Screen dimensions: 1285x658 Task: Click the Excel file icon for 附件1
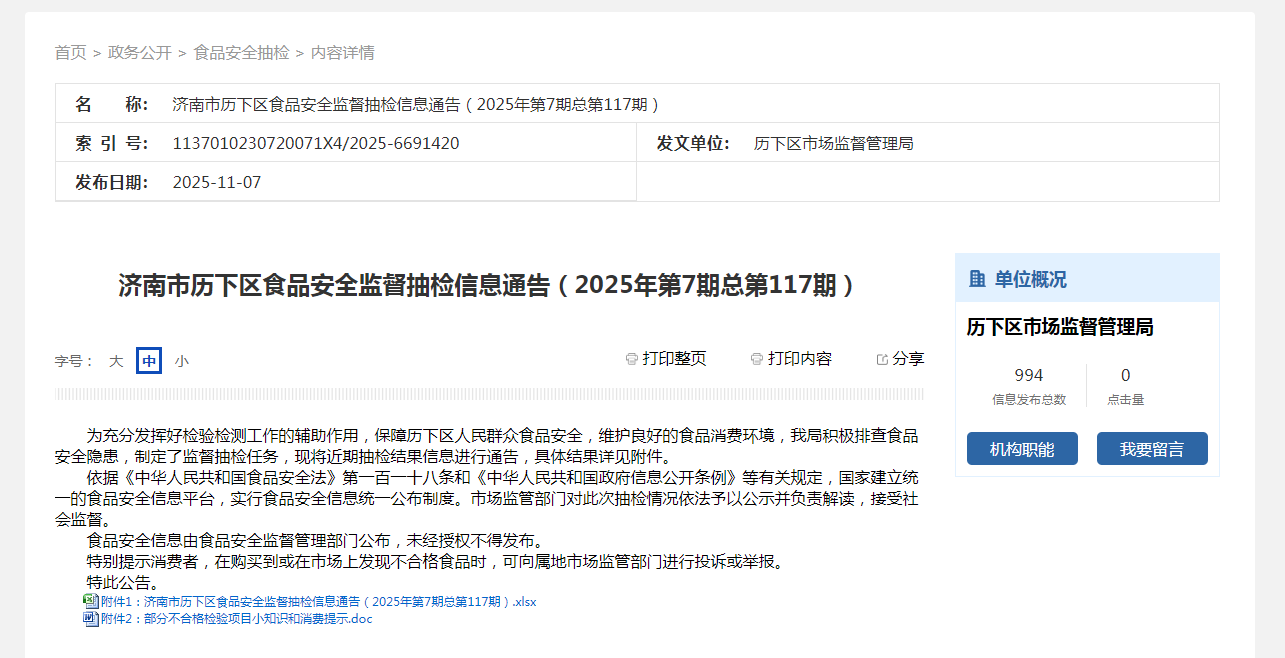91,601
